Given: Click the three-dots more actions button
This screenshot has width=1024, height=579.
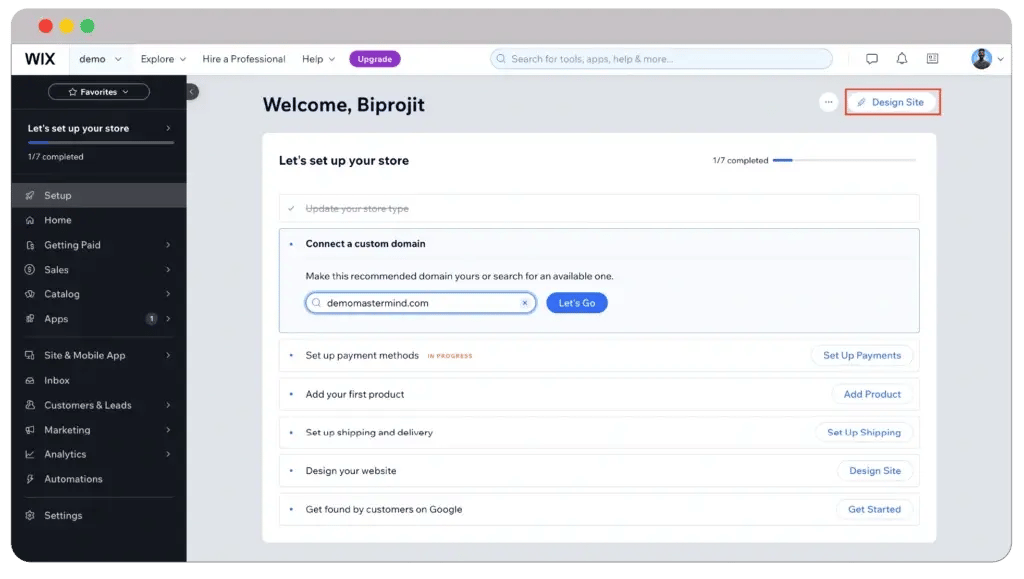Looking at the screenshot, I should [828, 102].
